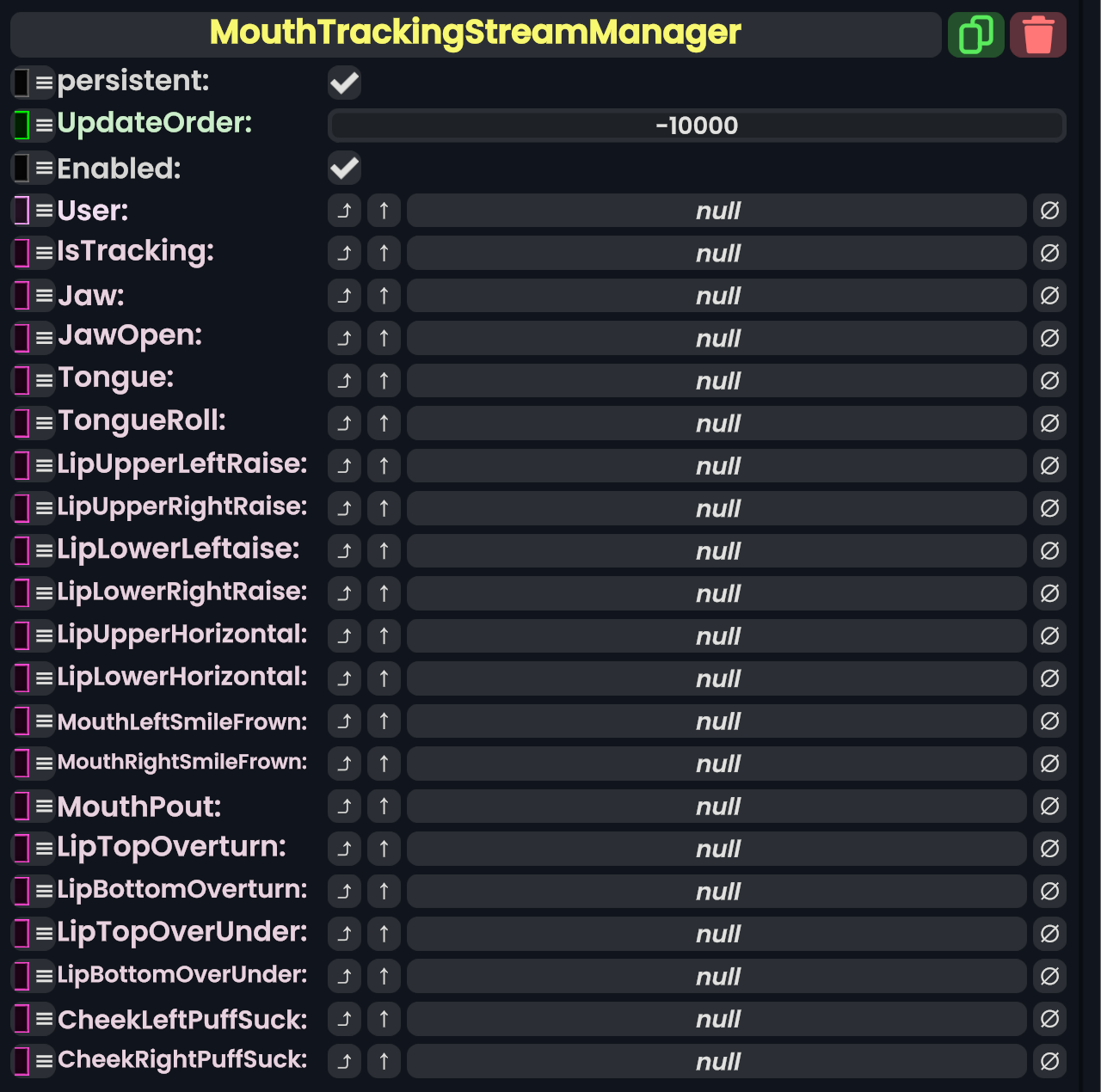Click the hamburger icon beside JawOpen
Screen dimensions: 1101x1092
point(45,339)
